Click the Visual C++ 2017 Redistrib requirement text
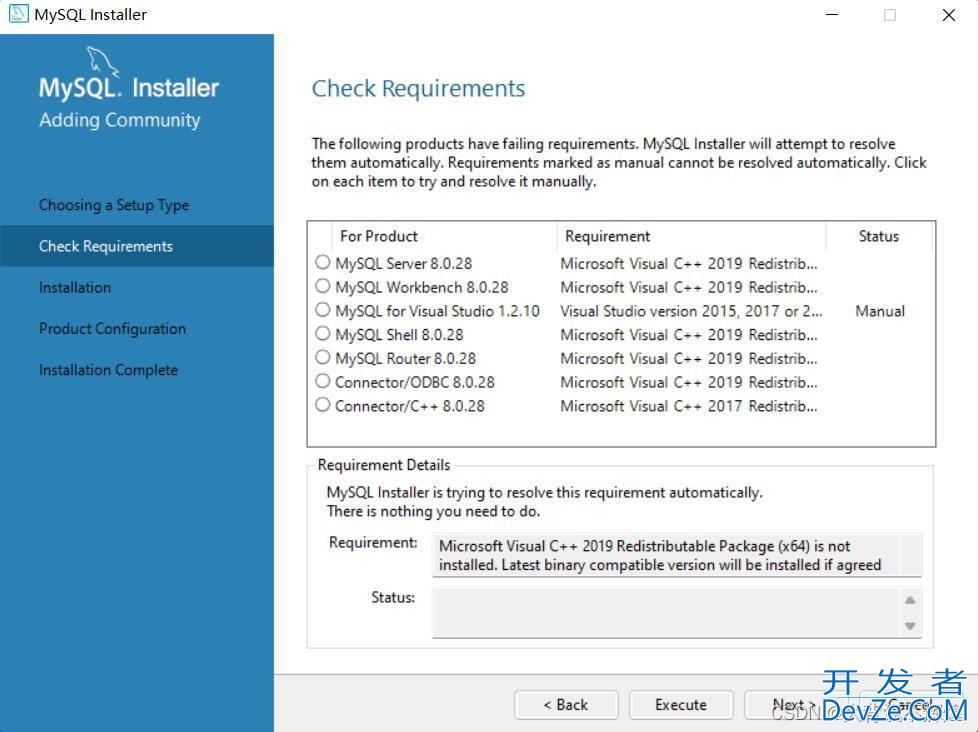 coord(689,406)
